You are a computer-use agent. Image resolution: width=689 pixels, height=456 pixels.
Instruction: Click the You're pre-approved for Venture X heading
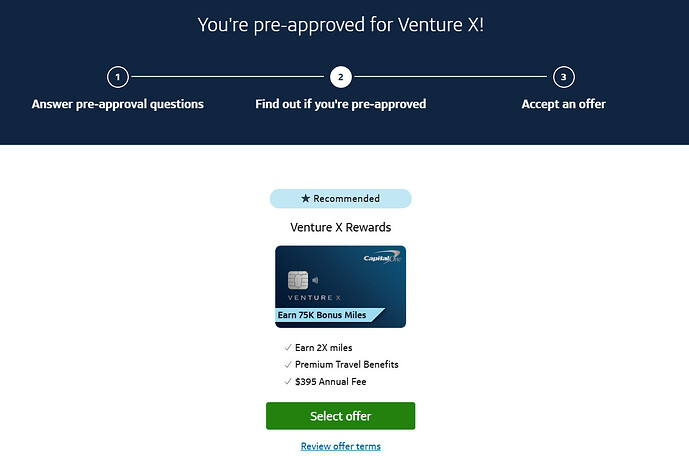coord(341,25)
